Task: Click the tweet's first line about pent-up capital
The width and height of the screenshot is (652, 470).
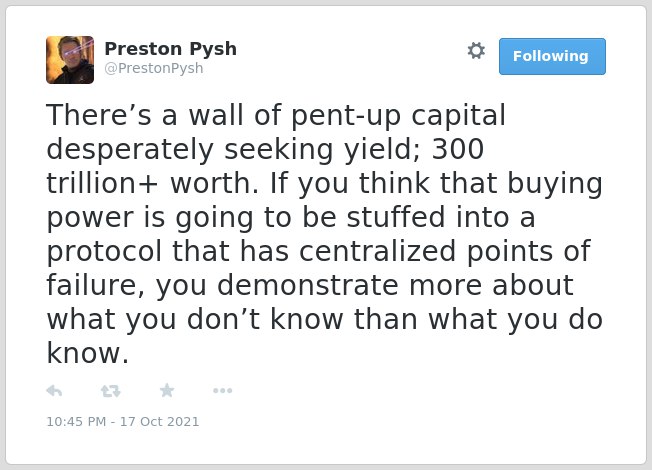Action: tap(276, 115)
